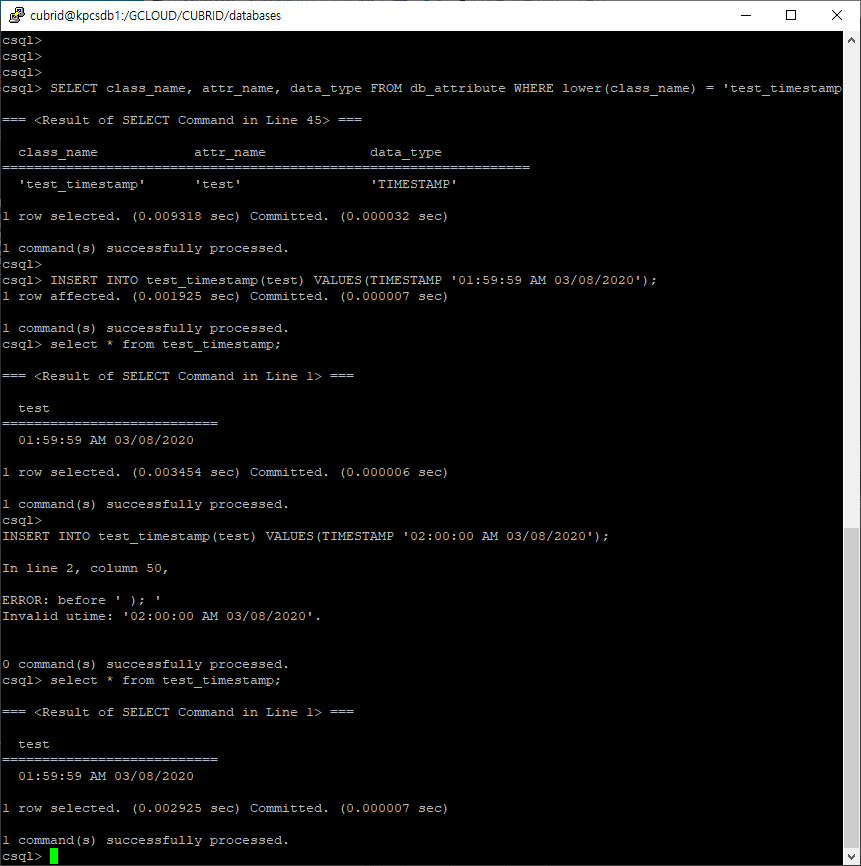861x866 pixels.
Task: Click the scrollbar up arrow
Action: [x=851, y=40]
